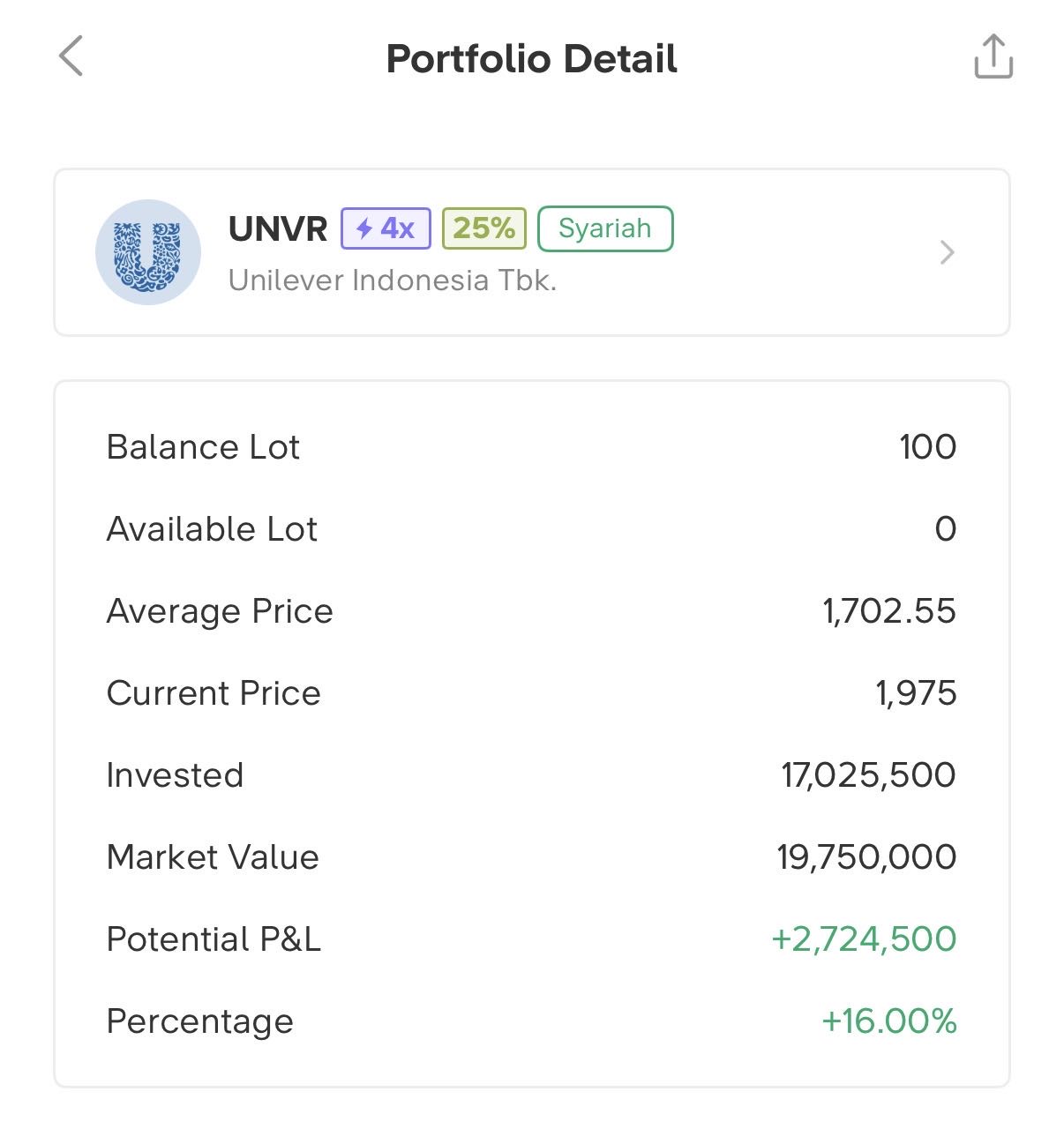This screenshot has height=1129, width=1064.
Task: Tap the Invested amount 17,025,500
Action: pos(868,775)
